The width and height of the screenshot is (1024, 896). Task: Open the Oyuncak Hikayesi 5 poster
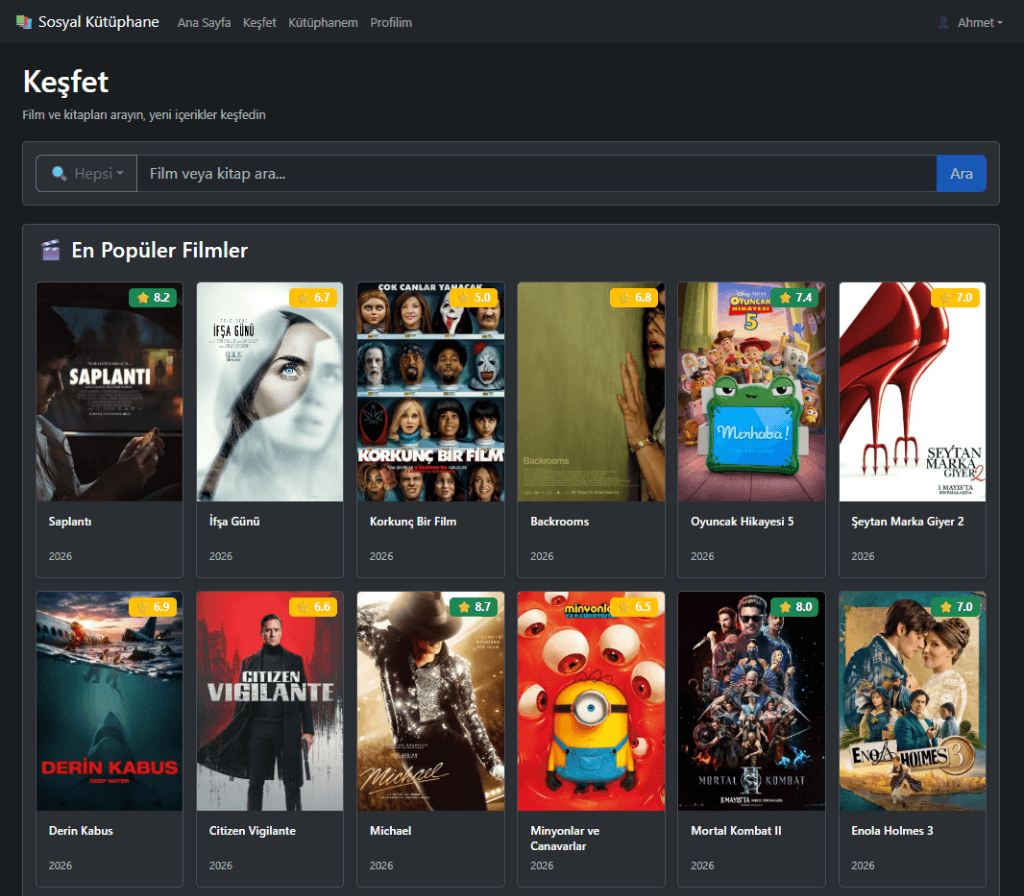coord(752,392)
